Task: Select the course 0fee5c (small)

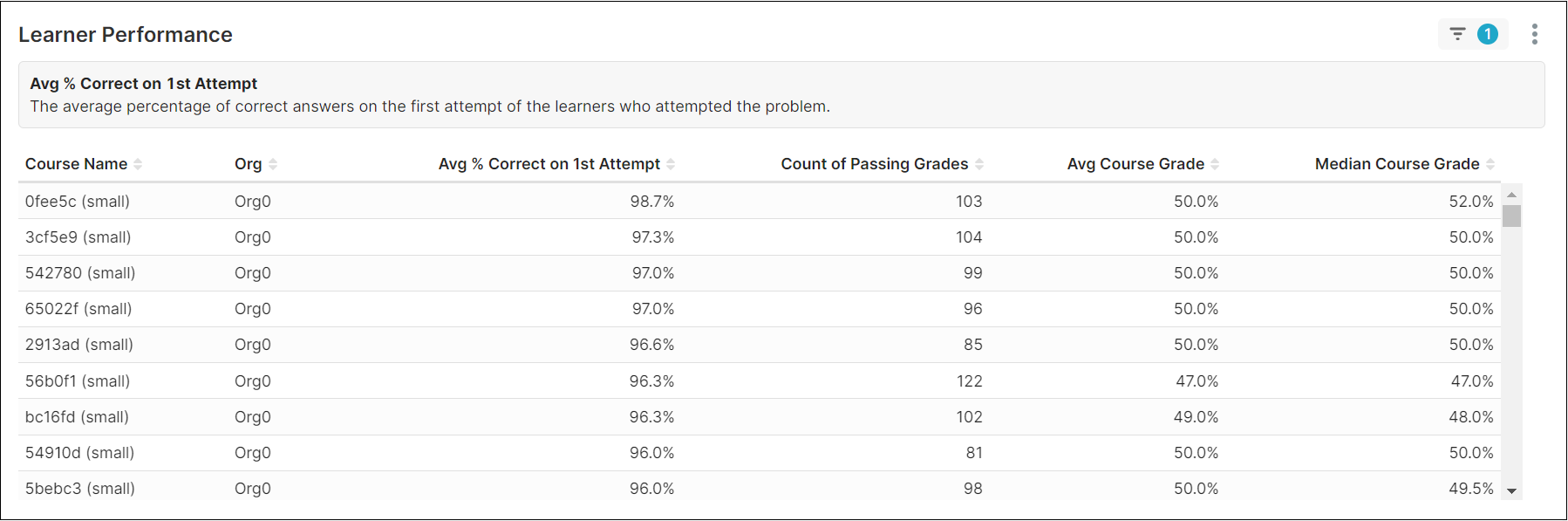Action: click(78, 201)
